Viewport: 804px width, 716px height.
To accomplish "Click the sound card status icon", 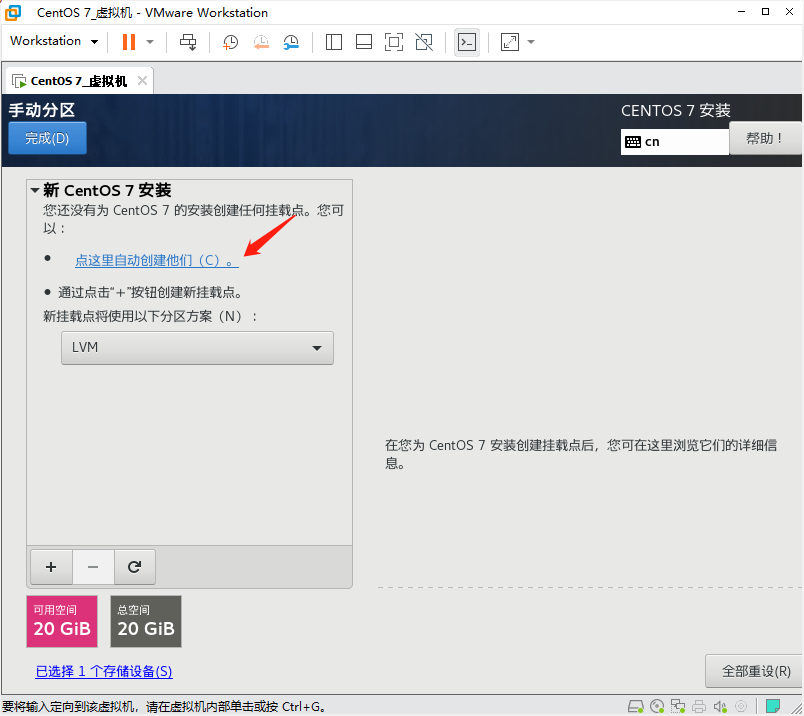I will click(720, 707).
